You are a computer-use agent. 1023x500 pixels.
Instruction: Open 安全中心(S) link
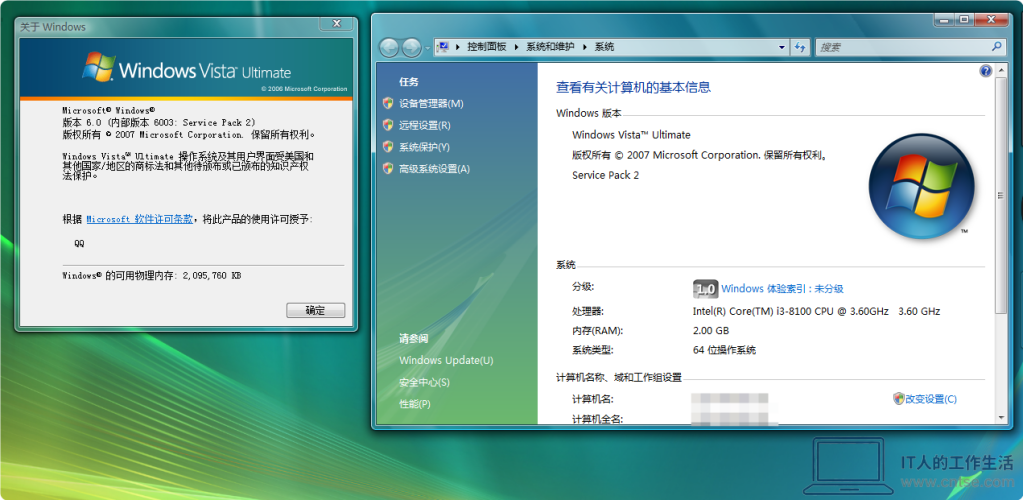pyautogui.click(x=425, y=382)
